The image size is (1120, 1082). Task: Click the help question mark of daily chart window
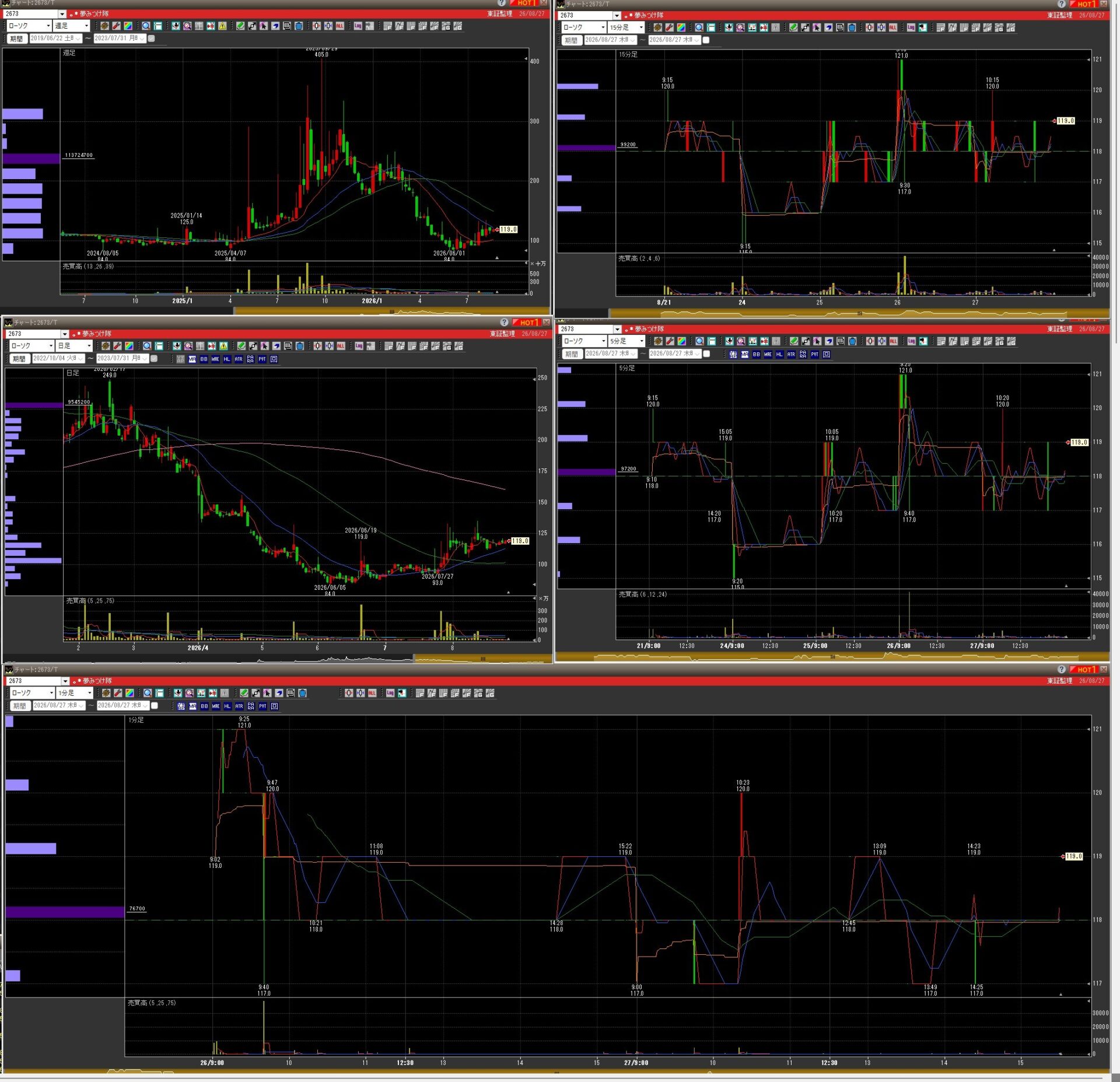tap(505, 323)
